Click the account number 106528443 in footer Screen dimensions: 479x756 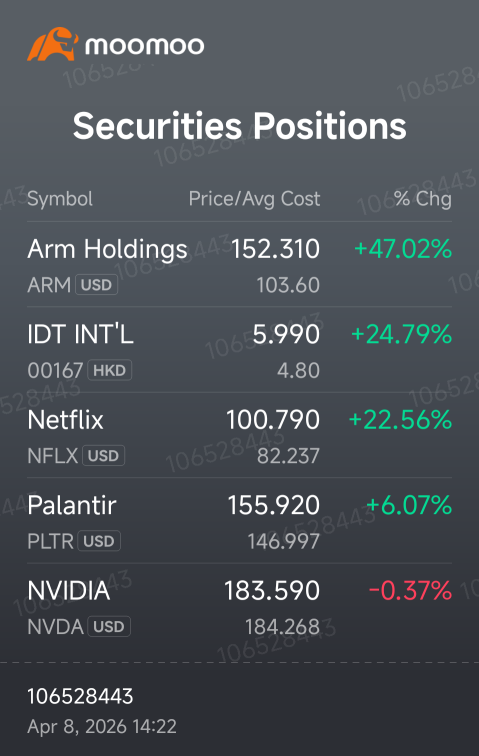pyautogui.click(x=80, y=696)
